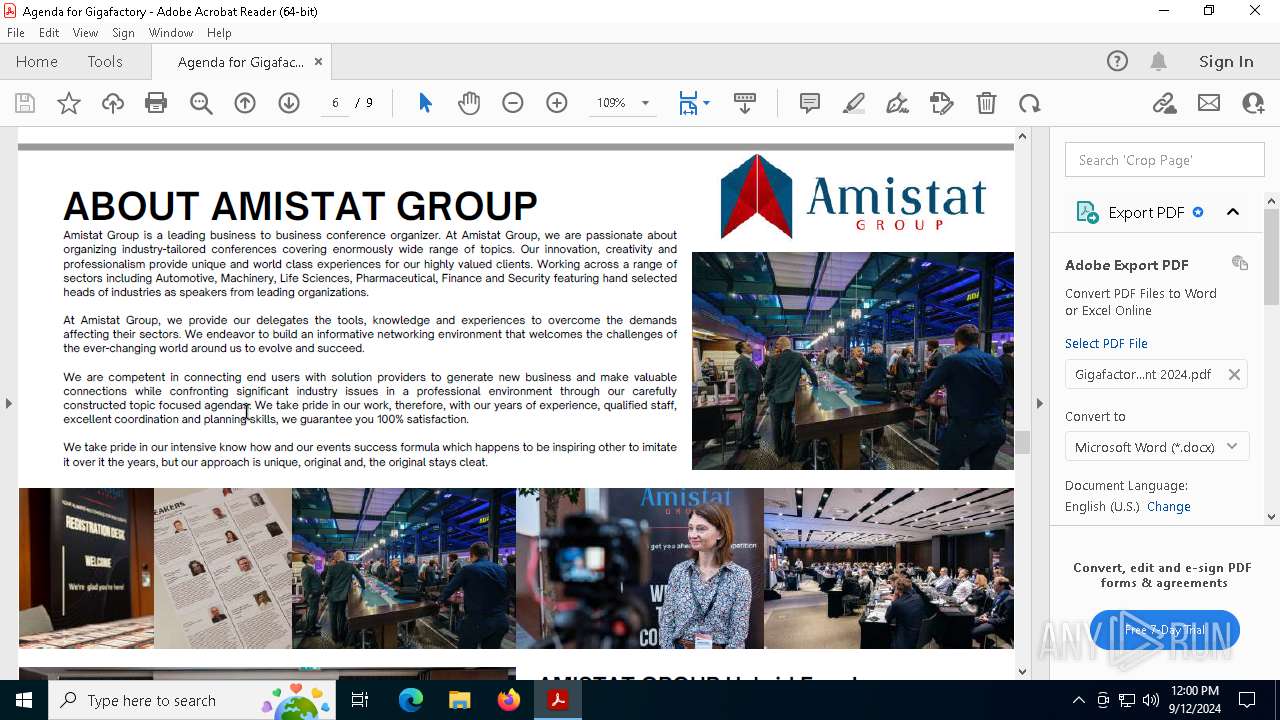Click the Select PDF File link
The height and width of the screenshot is (720, 1280).
pos(1106,343)
